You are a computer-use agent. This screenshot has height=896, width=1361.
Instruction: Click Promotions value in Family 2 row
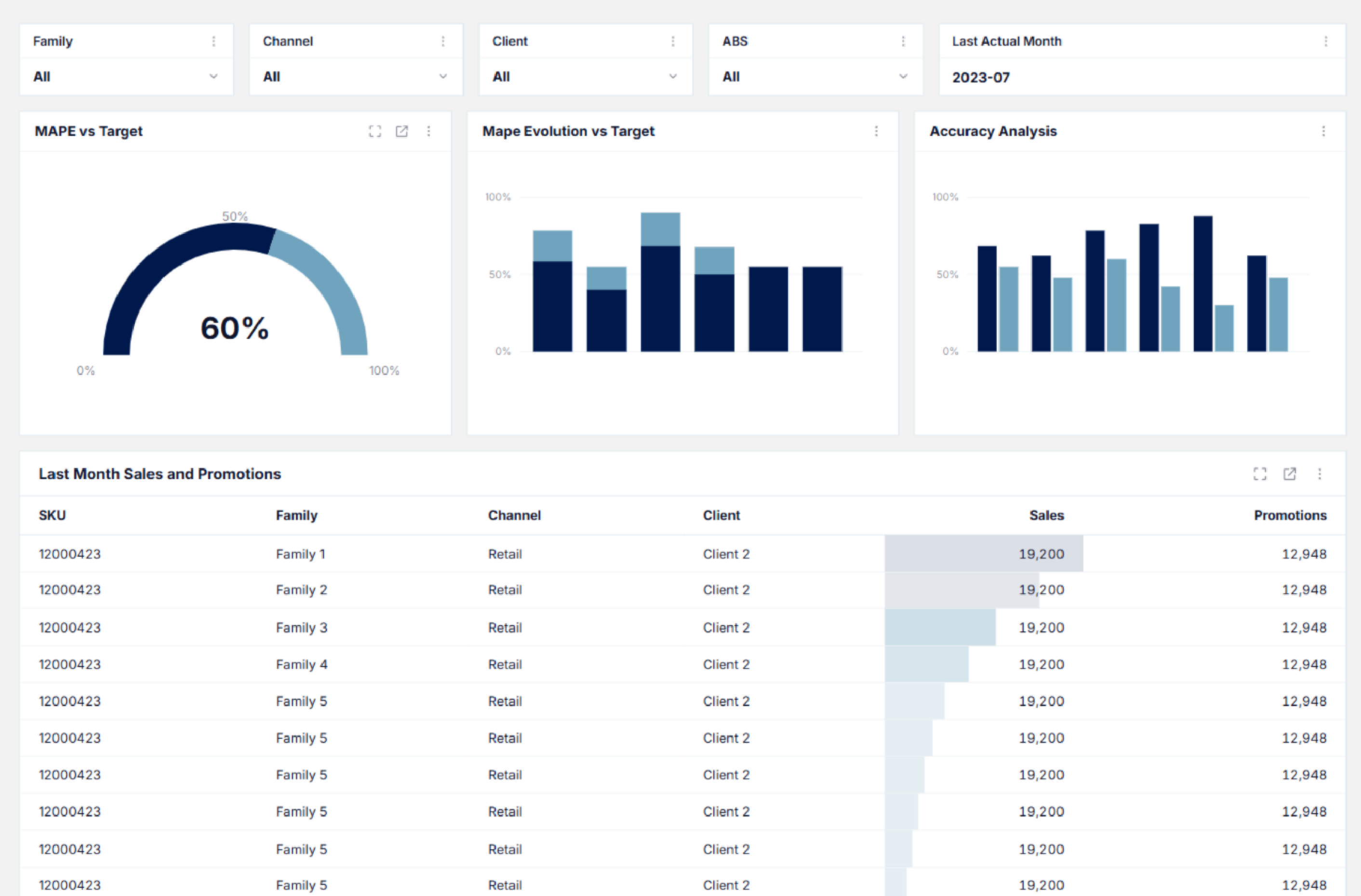(1304, 590)
